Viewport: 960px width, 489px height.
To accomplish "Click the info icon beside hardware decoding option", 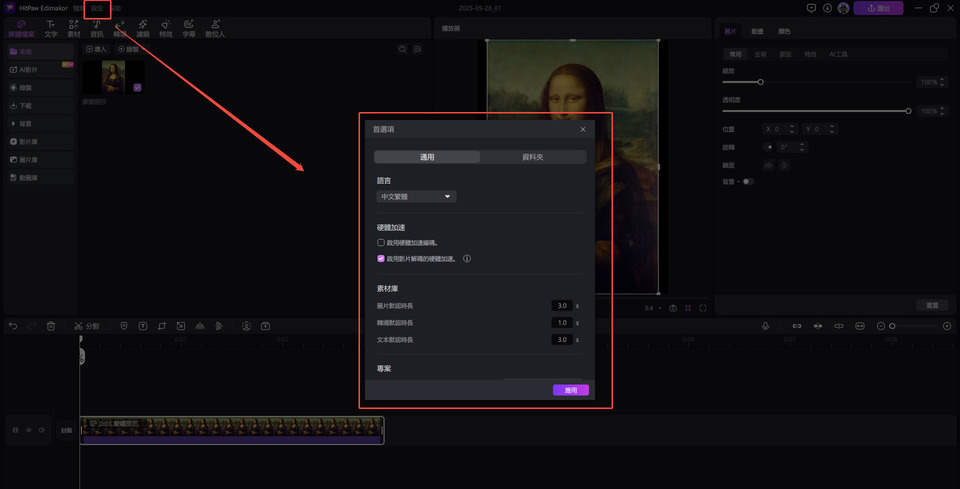I will pos(467,259).
